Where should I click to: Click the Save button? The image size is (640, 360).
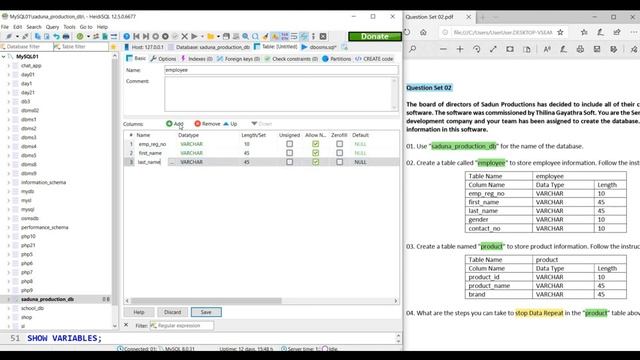click(206, 312)
